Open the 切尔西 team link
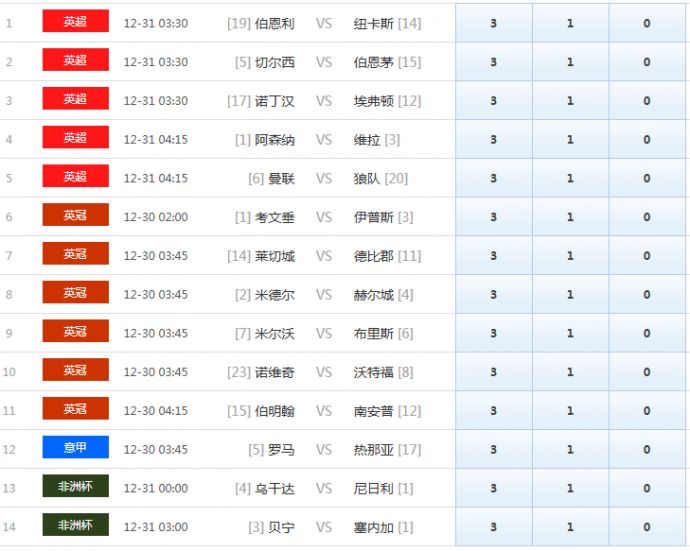Viewport: 690px width, 551px height. 275,62
